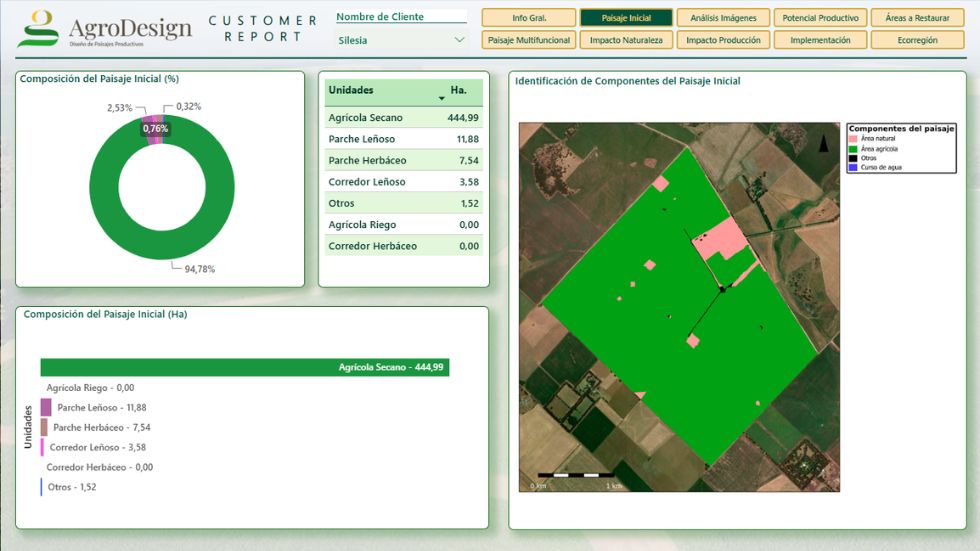The width and height of the screenshot is (980, 551).
Task: Open the Impacto Producción page
Action: click(x=723, y=40)
